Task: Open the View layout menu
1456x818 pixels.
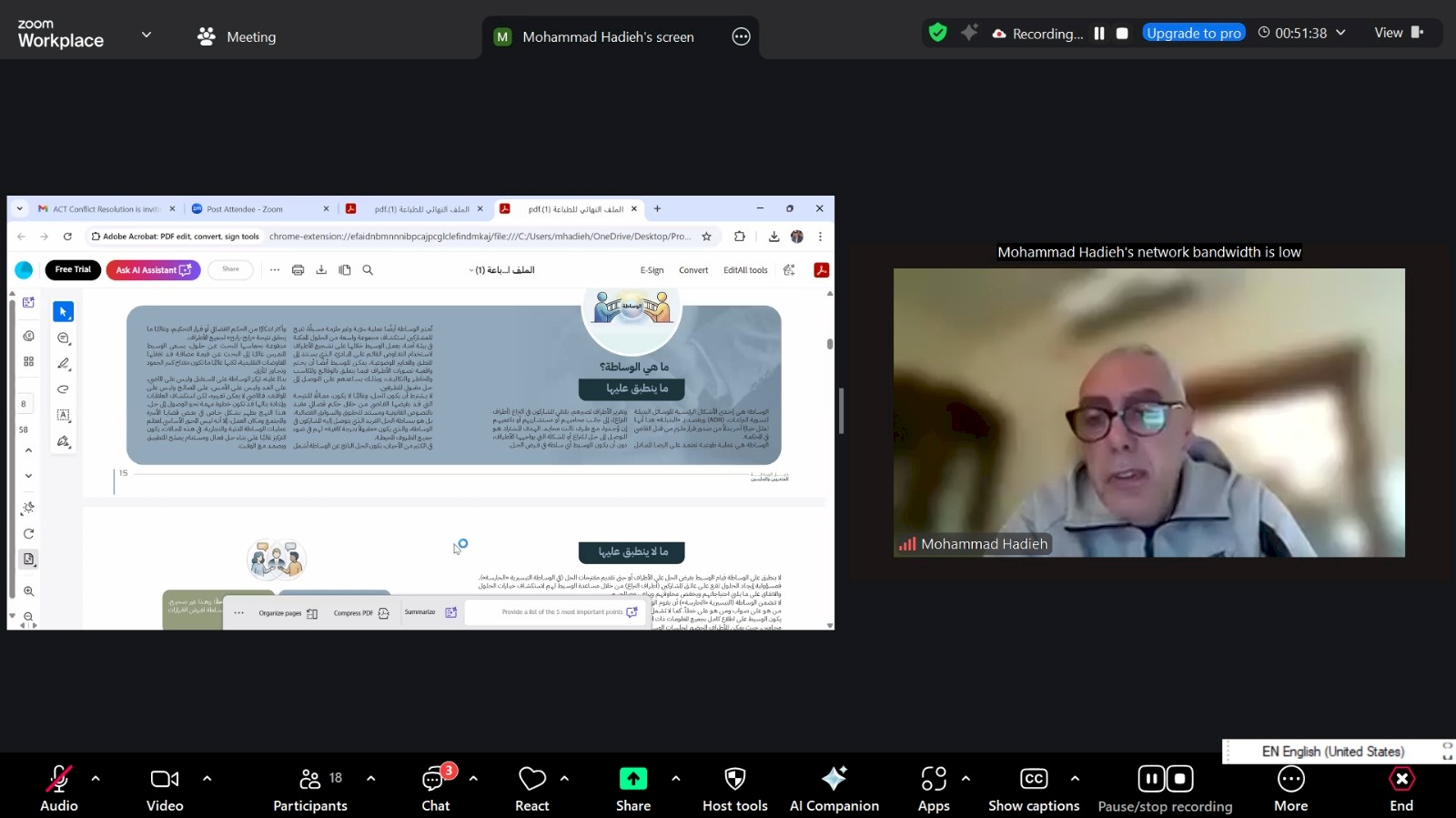Action: pyautogui.click(x=1398, y=33)
